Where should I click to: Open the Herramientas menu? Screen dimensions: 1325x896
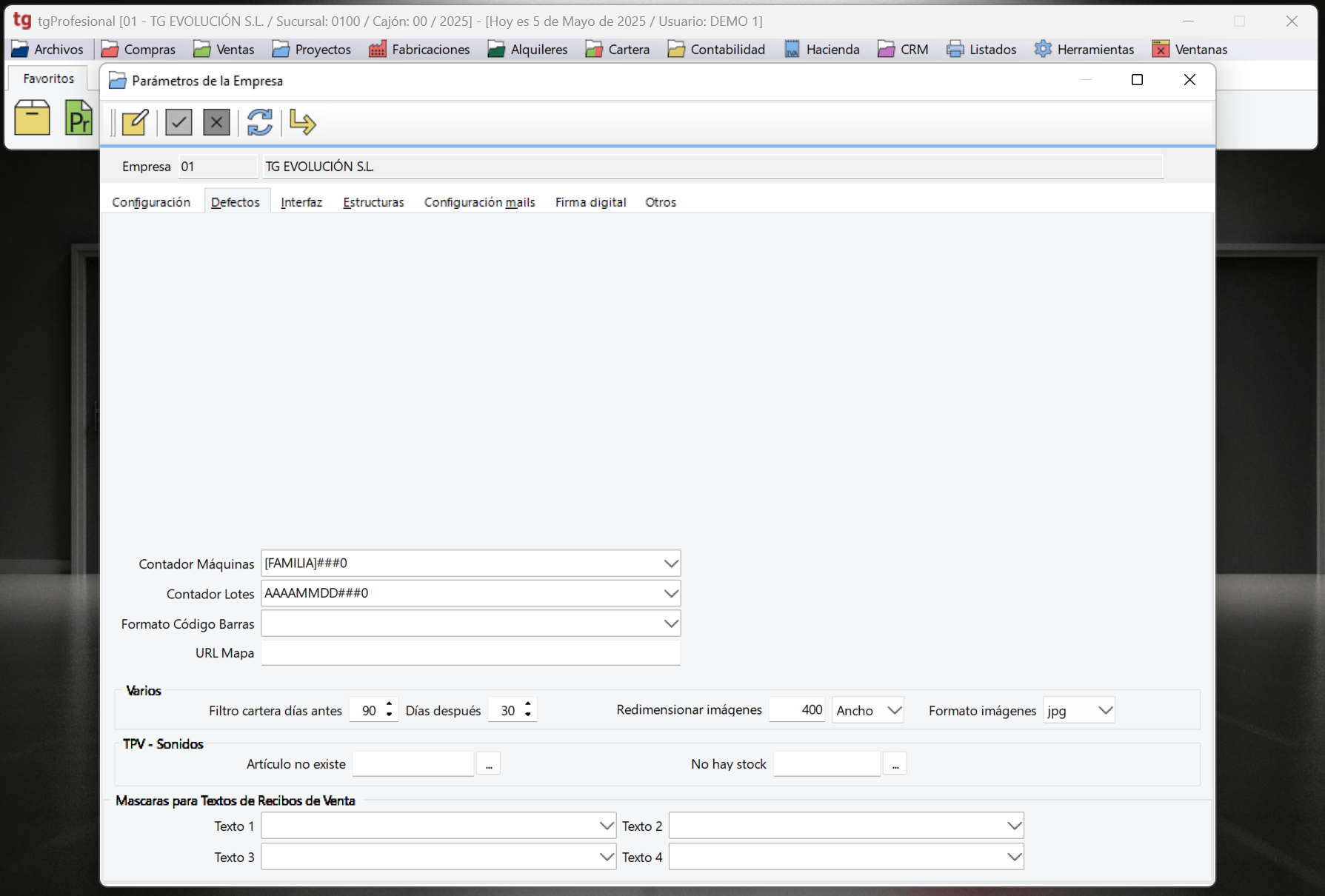(1084, 49)
